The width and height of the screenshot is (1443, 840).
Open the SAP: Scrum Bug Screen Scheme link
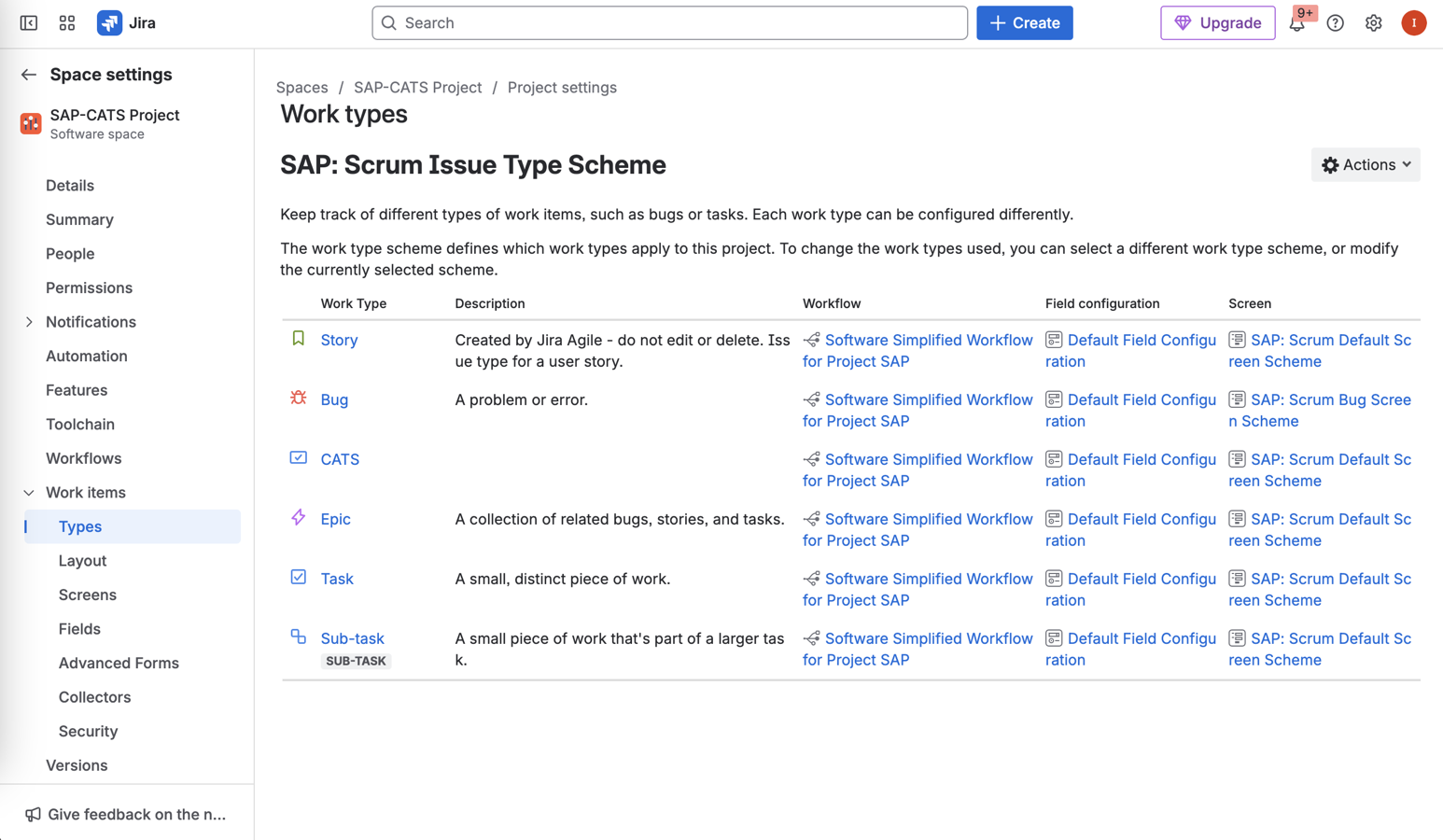click(1319, 410)
